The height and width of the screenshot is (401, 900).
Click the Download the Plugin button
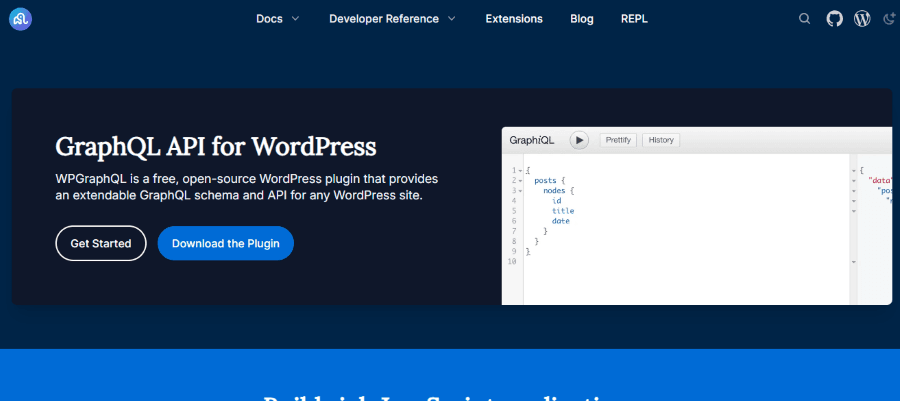(x=226, y=243)
